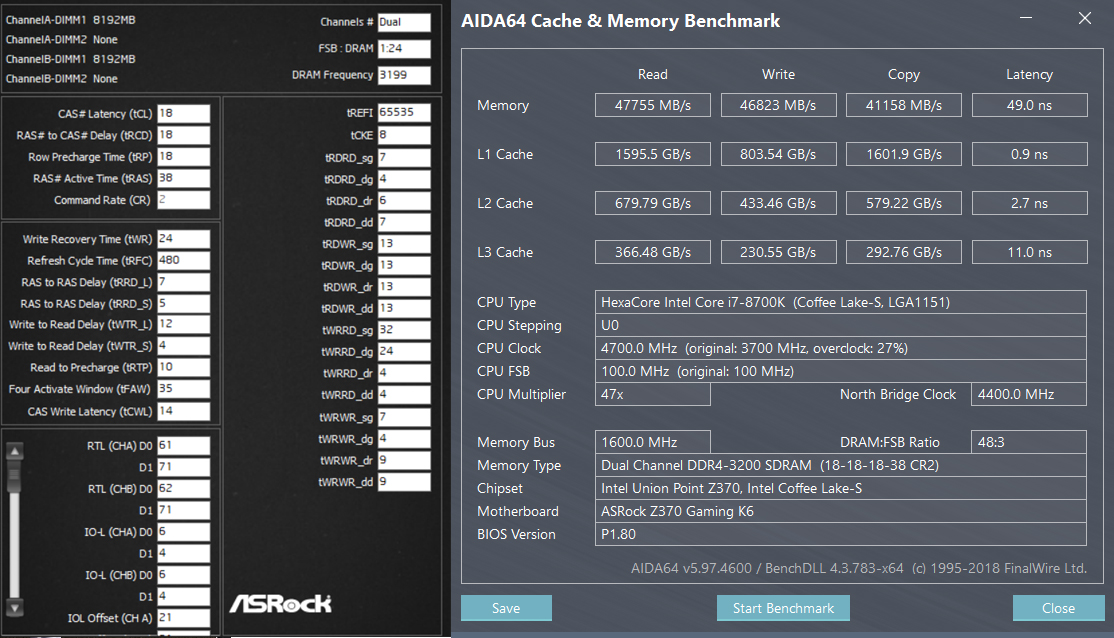The height and width of the screenshot is (638, 1114).
Task: Select the tRRD_S value field
Action: [183, 303]
